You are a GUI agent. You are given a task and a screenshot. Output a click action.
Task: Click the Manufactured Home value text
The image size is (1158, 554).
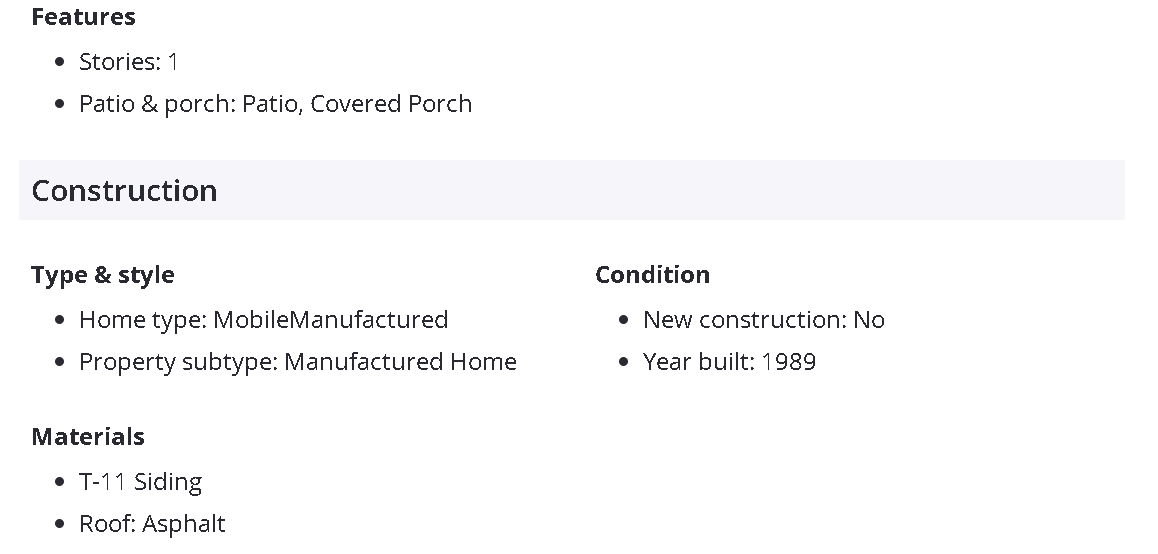click(400, 362)
